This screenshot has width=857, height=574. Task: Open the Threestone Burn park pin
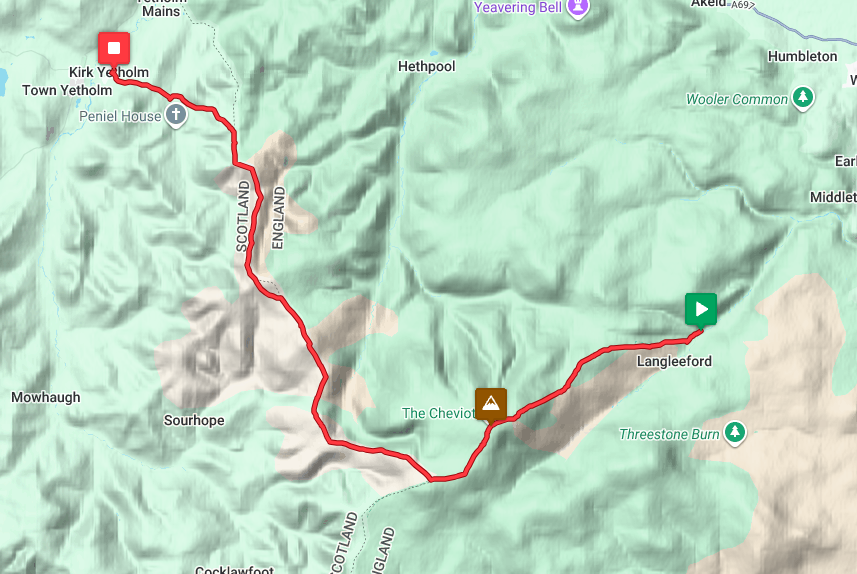click(x=735, y=434)
